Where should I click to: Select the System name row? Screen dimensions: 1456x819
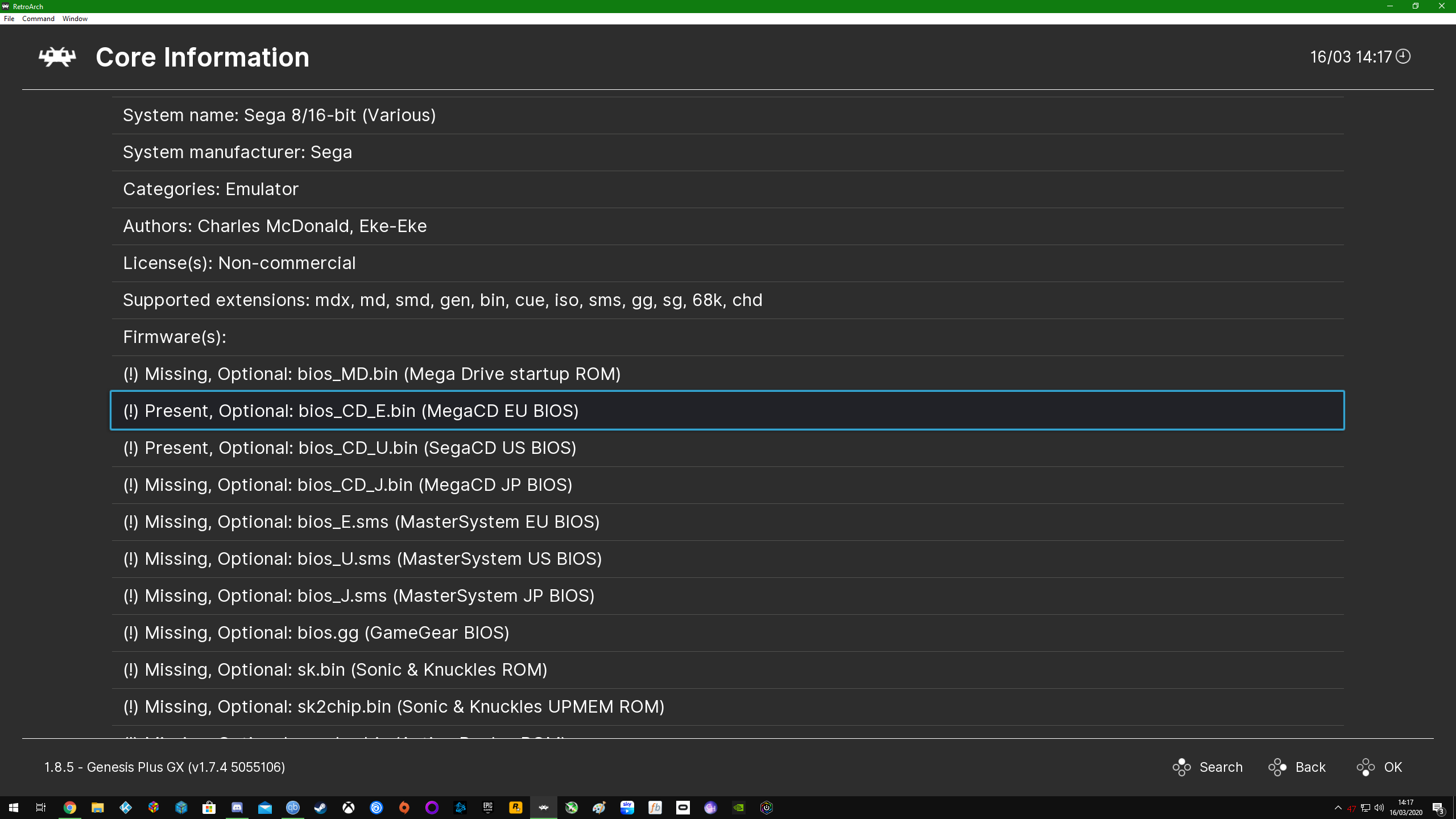(727, 115)
